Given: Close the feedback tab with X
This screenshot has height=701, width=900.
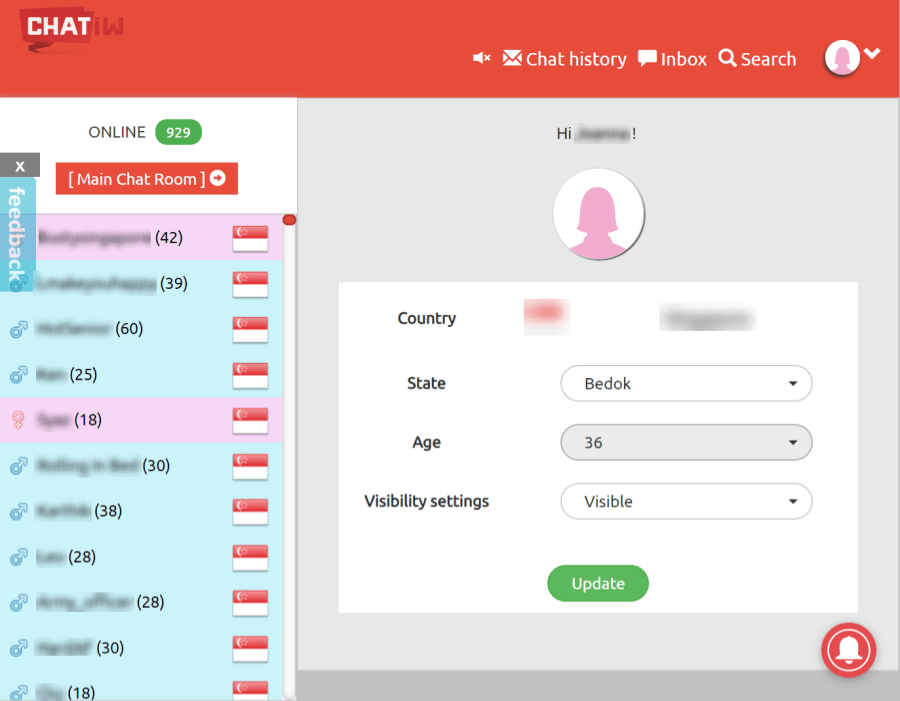Looking at the screenshot, I should (19, 166).
